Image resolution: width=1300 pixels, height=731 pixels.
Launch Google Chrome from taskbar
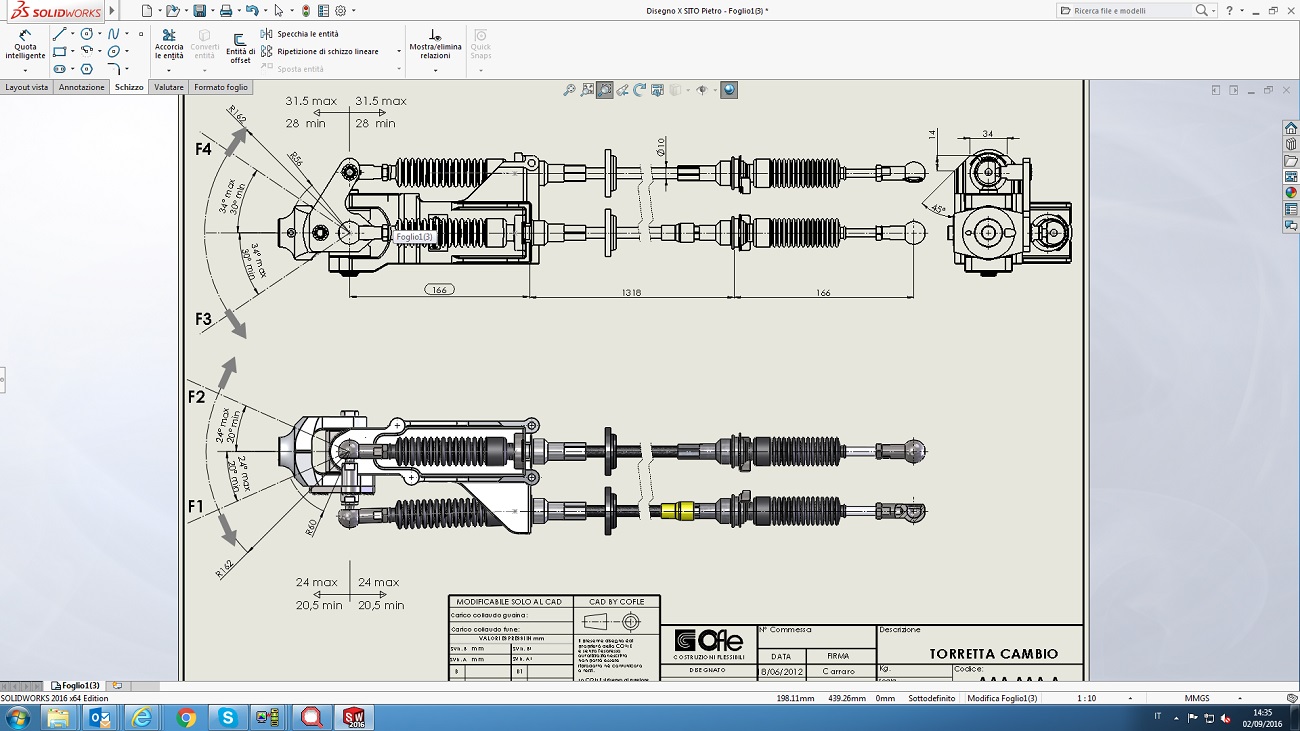pyautogui.click(x=186, y=718)
